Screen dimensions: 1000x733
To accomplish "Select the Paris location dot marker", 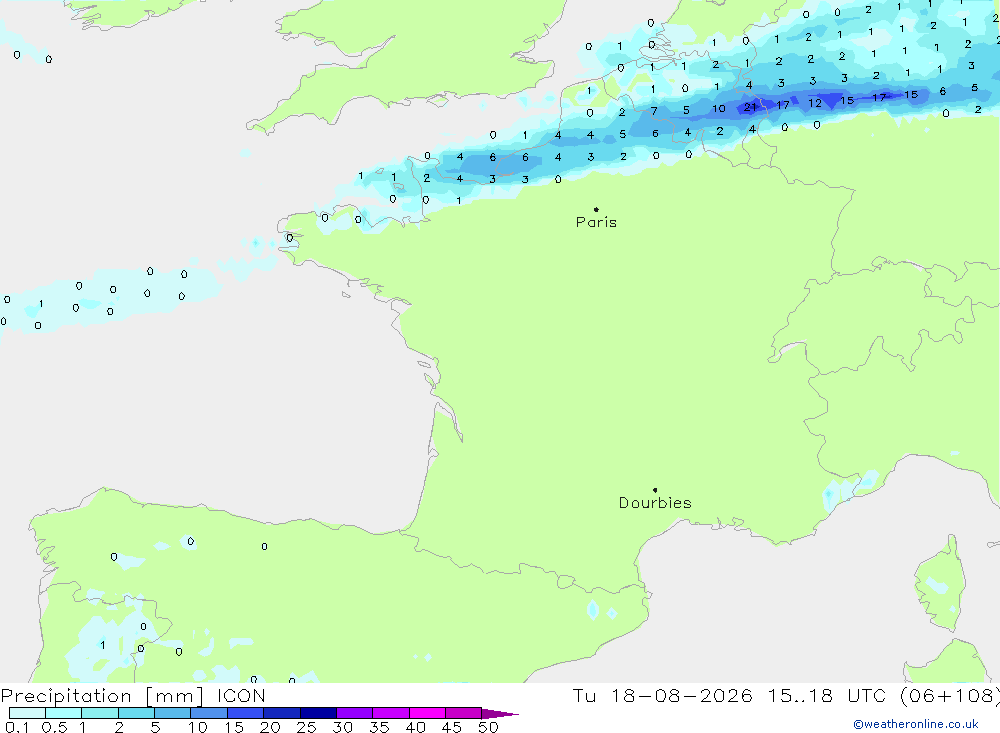I will [596, 209].
